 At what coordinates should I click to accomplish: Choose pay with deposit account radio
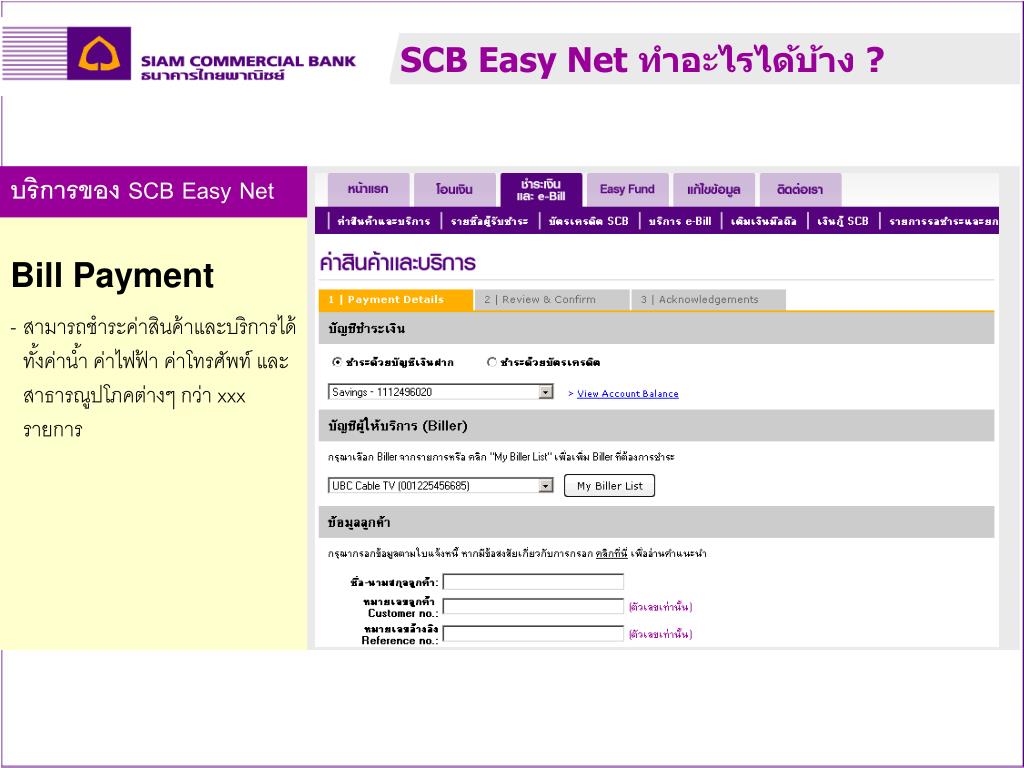pyautogui.click(x=337, y=362)
